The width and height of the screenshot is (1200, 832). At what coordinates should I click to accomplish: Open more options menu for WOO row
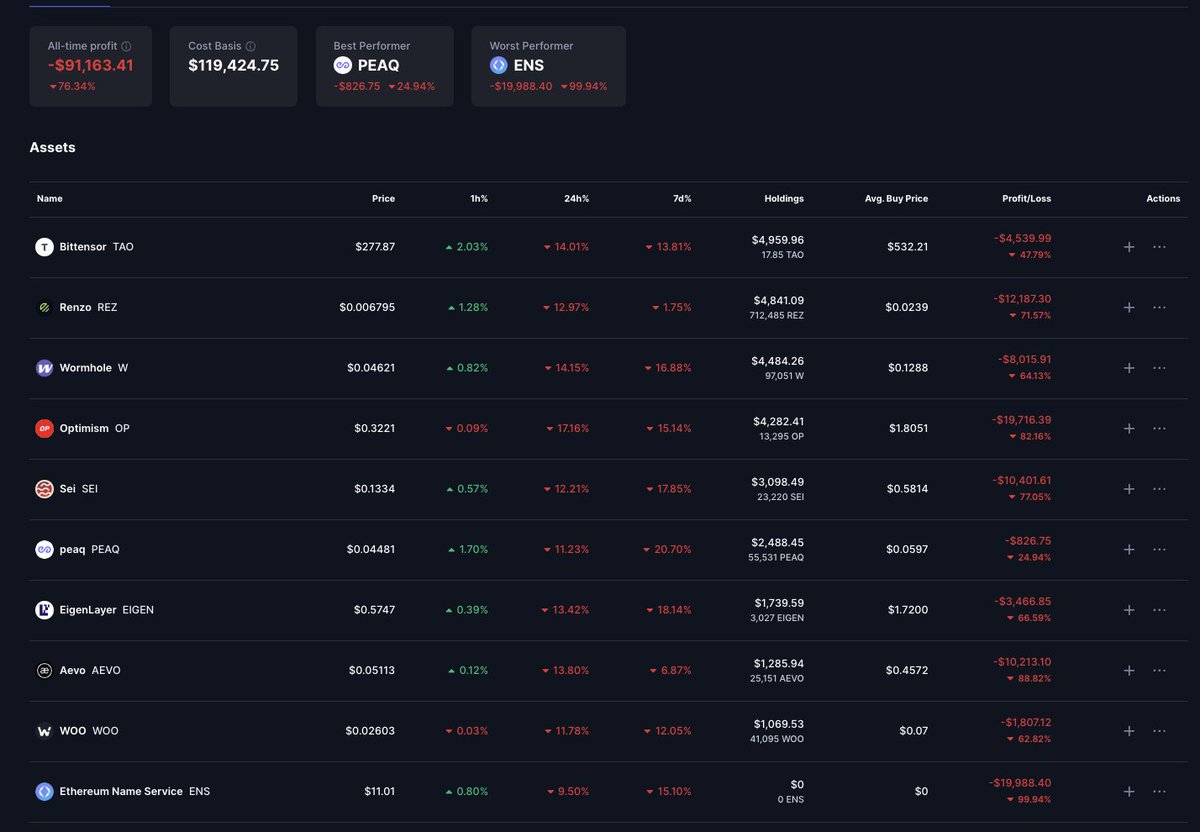pyautogui.click(x=1159, y=731)
